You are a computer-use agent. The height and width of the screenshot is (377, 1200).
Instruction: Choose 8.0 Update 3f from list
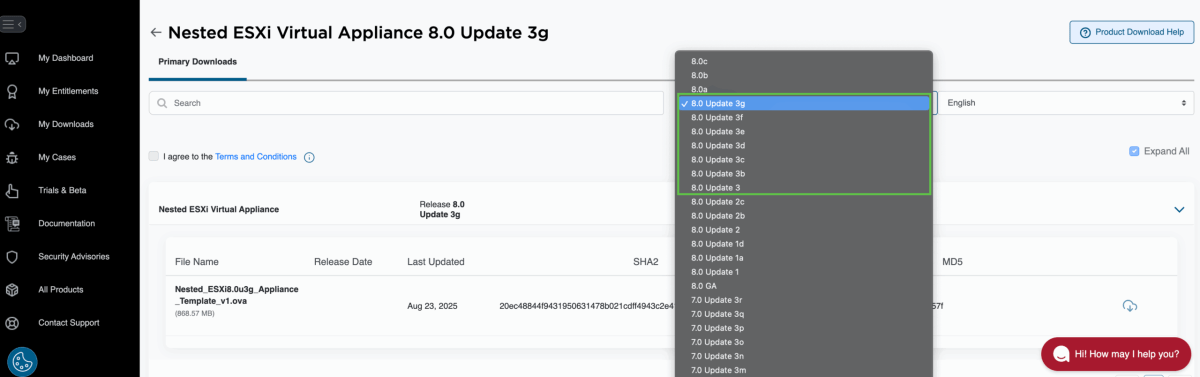point(804,117)
